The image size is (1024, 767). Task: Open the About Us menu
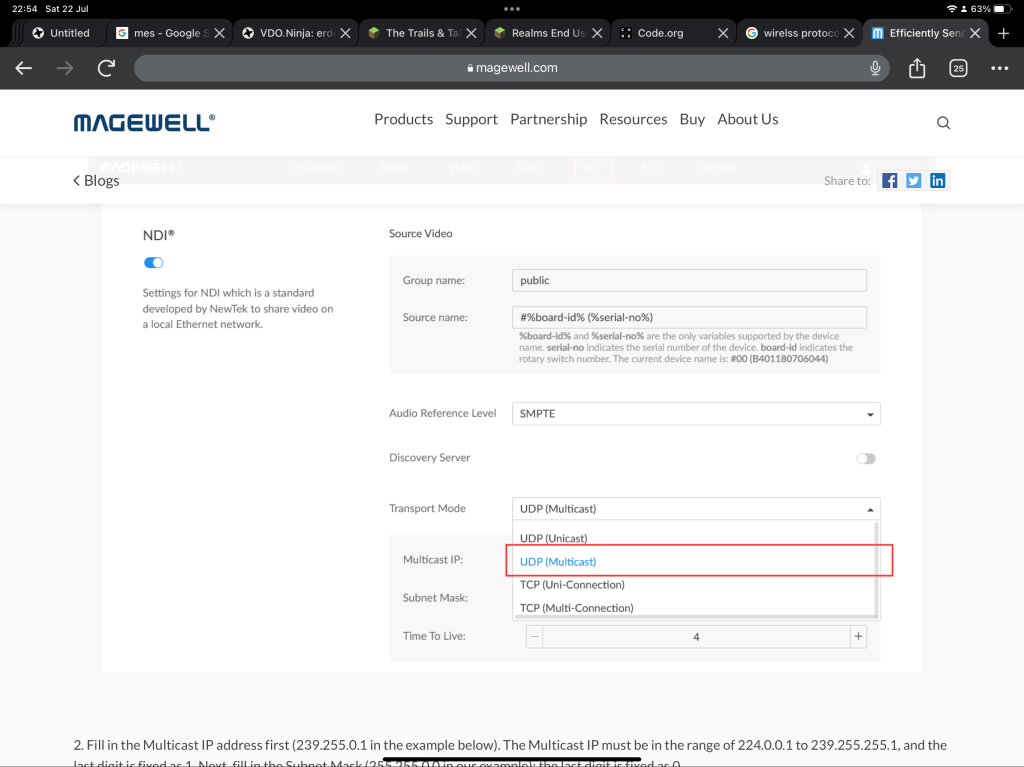748,120
